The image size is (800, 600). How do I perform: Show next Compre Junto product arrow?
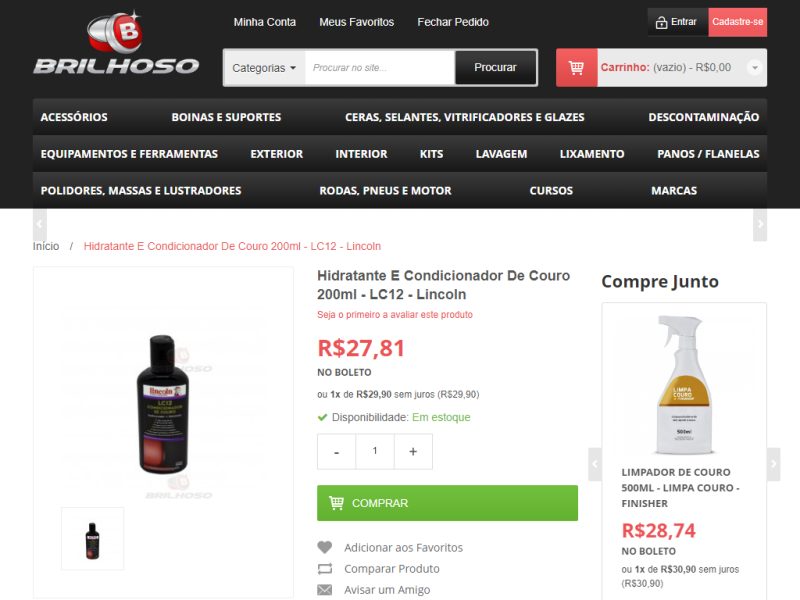[x=773, y=464]
